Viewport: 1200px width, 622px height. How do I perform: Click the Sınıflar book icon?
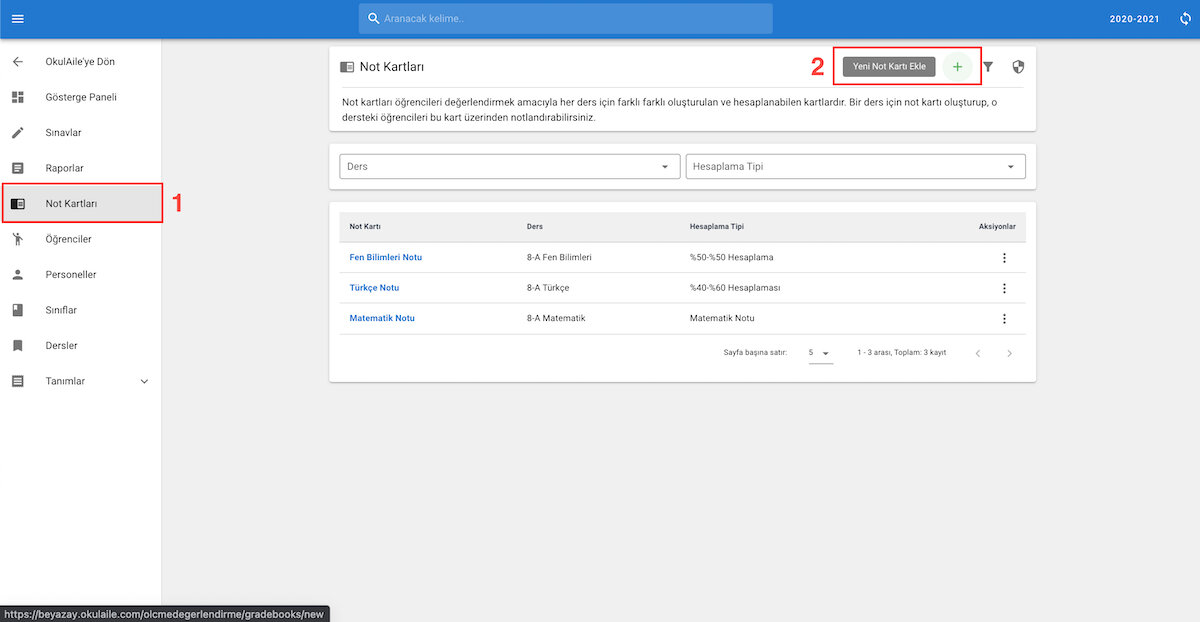click(x=17, y=310)
